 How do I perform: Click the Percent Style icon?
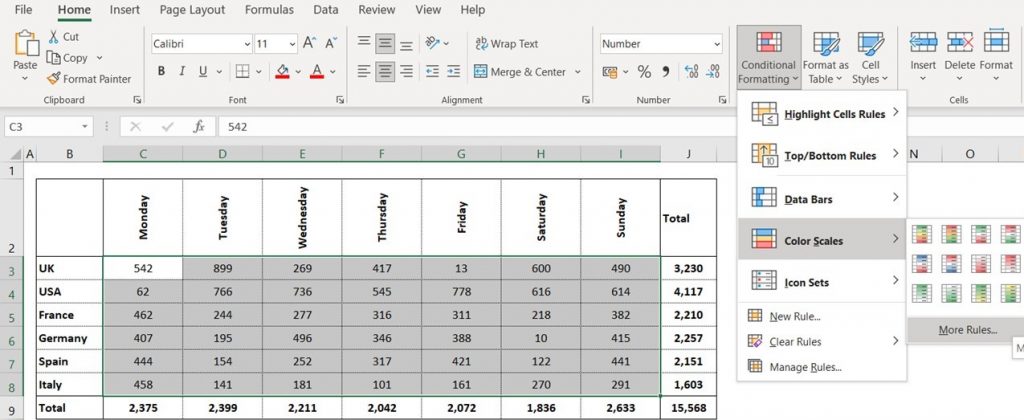tap(644, 72)
